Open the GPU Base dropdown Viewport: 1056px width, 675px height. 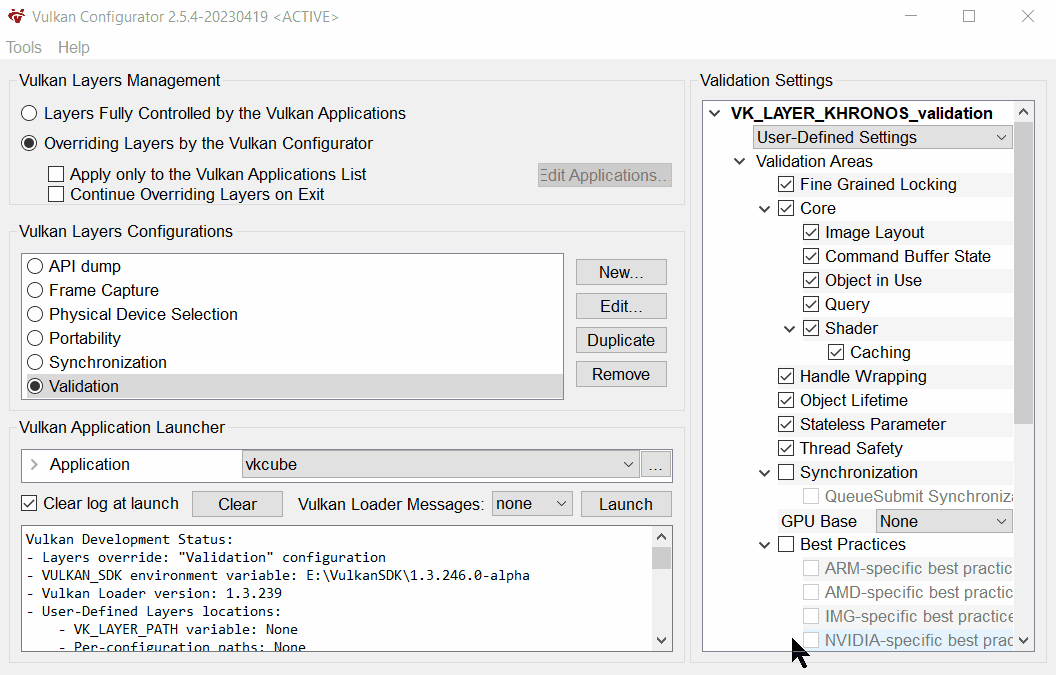943,520
